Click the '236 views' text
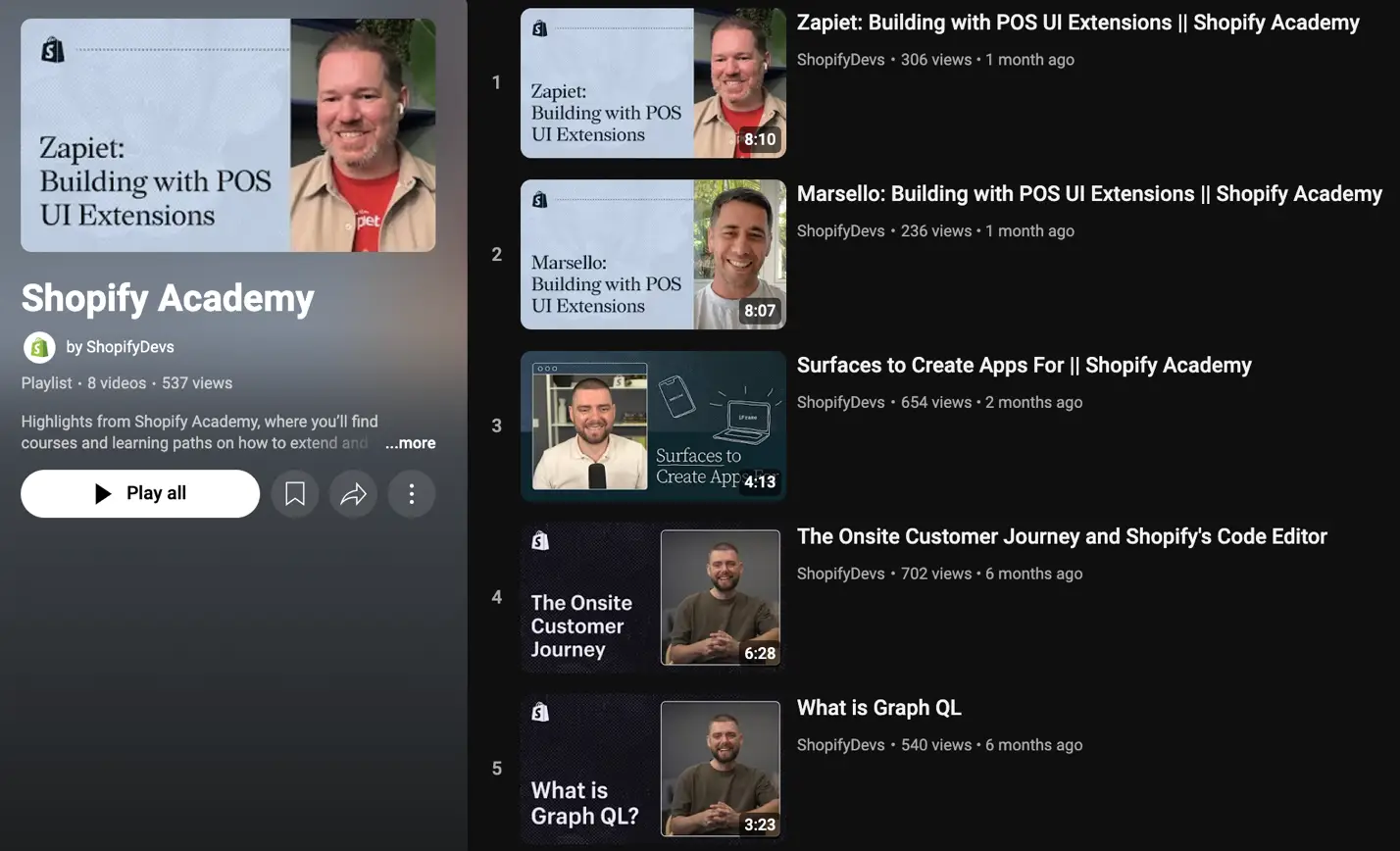 pos(936,231)
